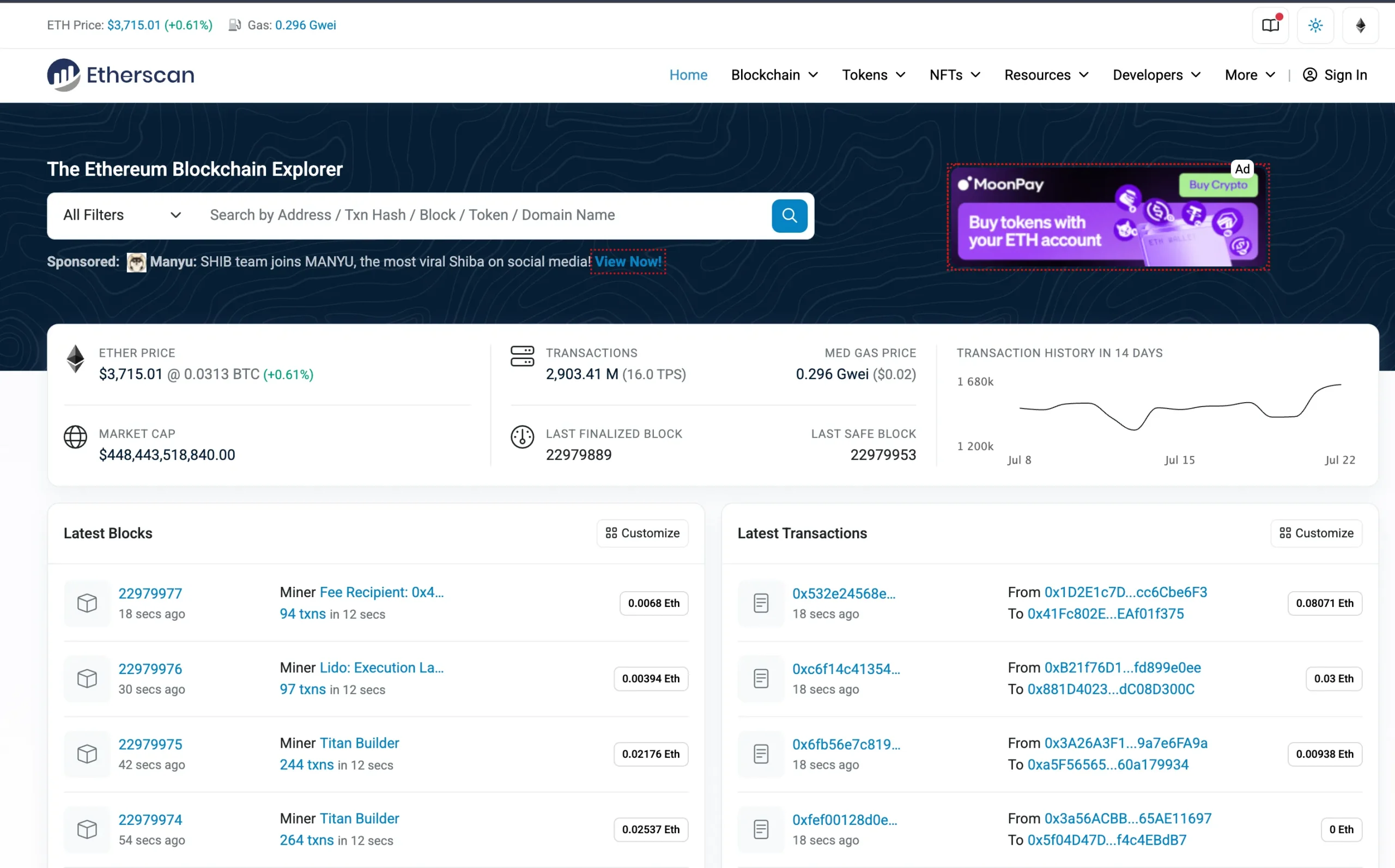Open To address 0x5f04D47D...f4c4EBdB7
Screen dimensions: 1395x868
(1106, 840)
